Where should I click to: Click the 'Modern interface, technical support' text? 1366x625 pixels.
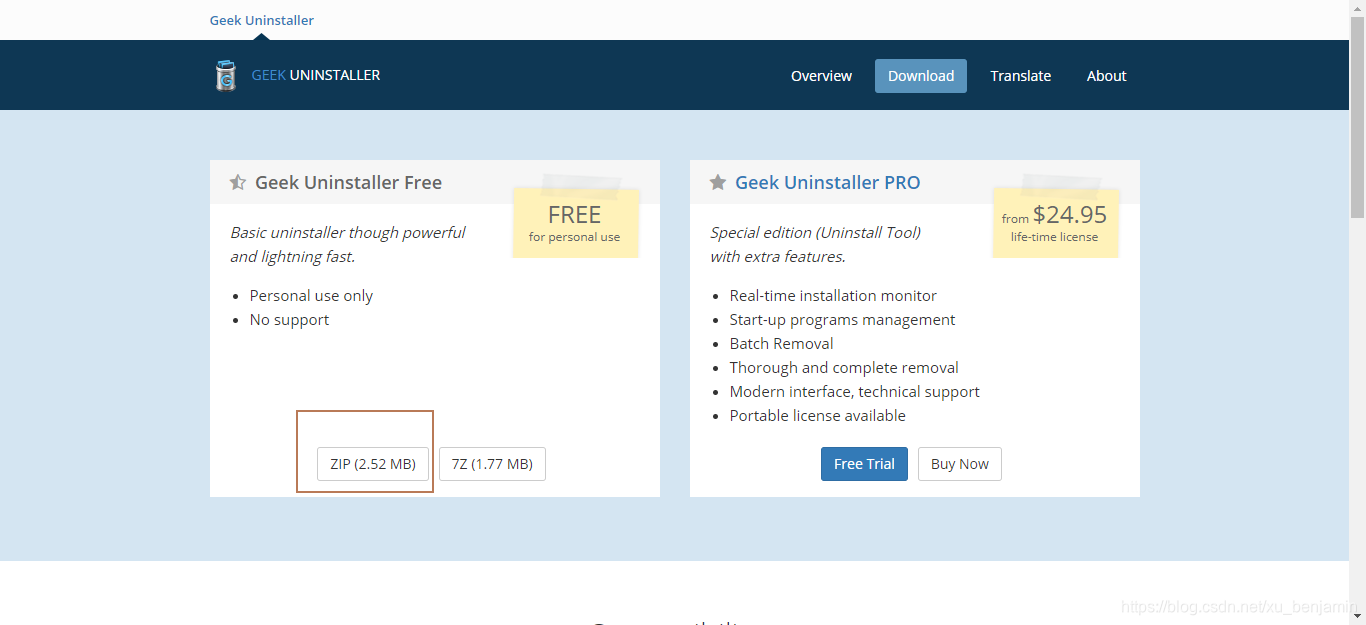854,392
